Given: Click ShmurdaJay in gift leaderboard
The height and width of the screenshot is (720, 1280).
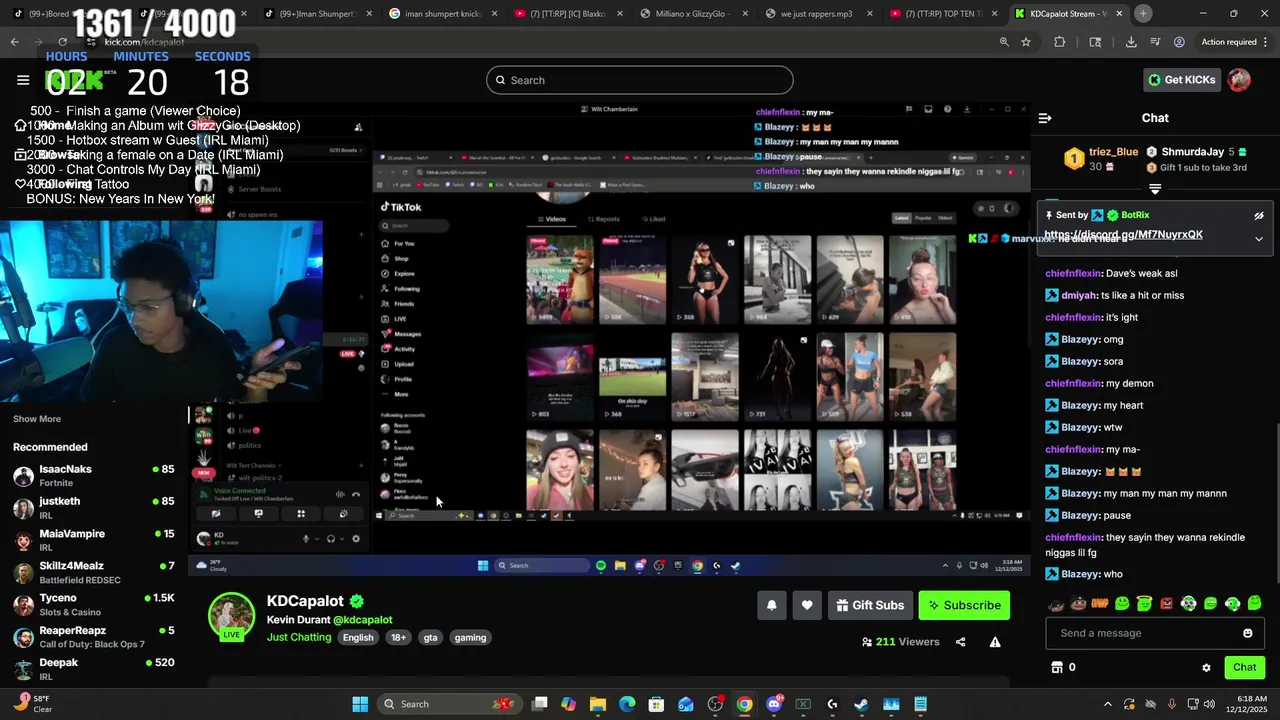Looking at the screenshot, I should click(1192, 152).
